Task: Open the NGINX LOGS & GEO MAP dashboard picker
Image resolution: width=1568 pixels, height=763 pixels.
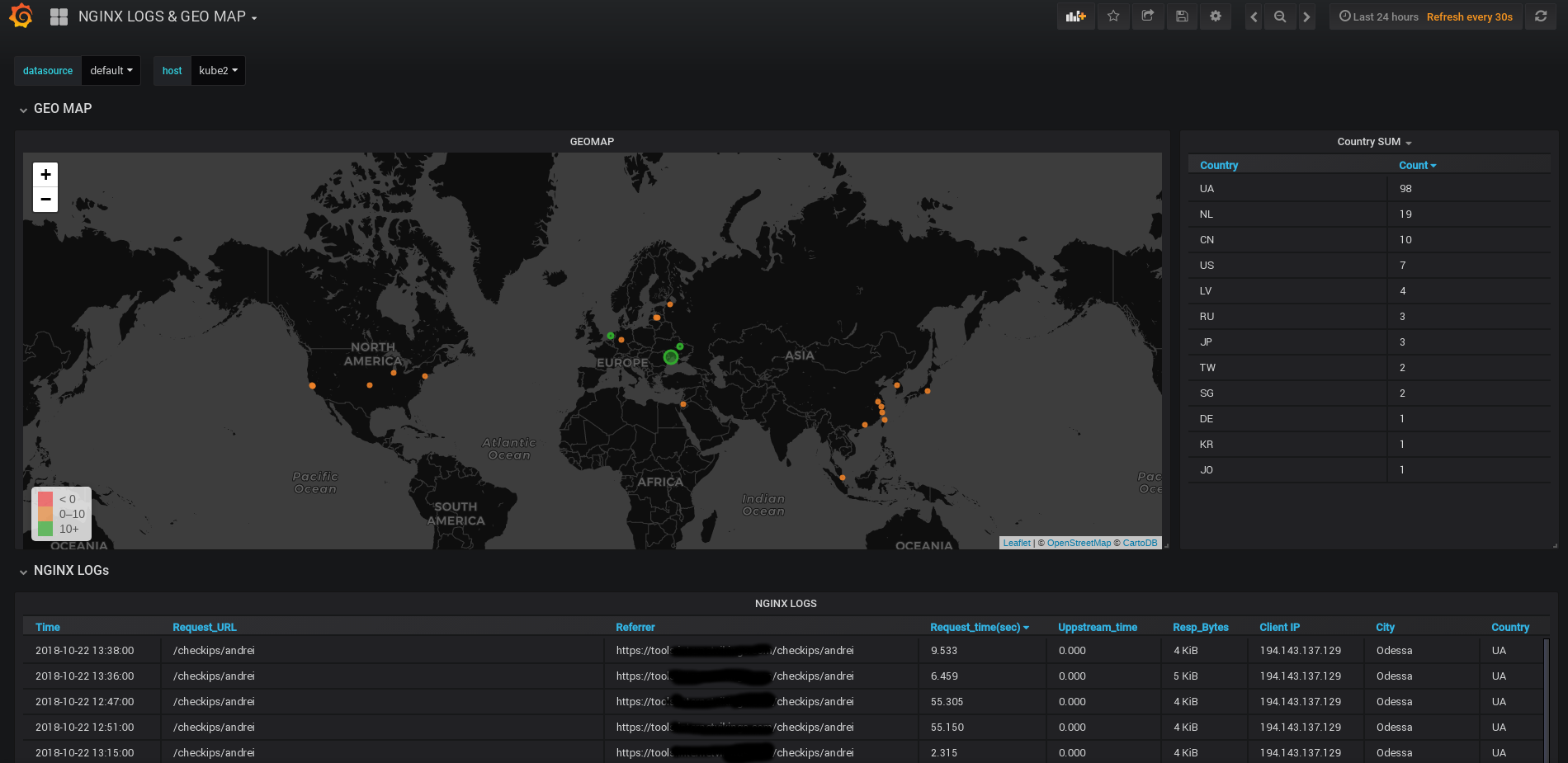Action: (168, 16)
